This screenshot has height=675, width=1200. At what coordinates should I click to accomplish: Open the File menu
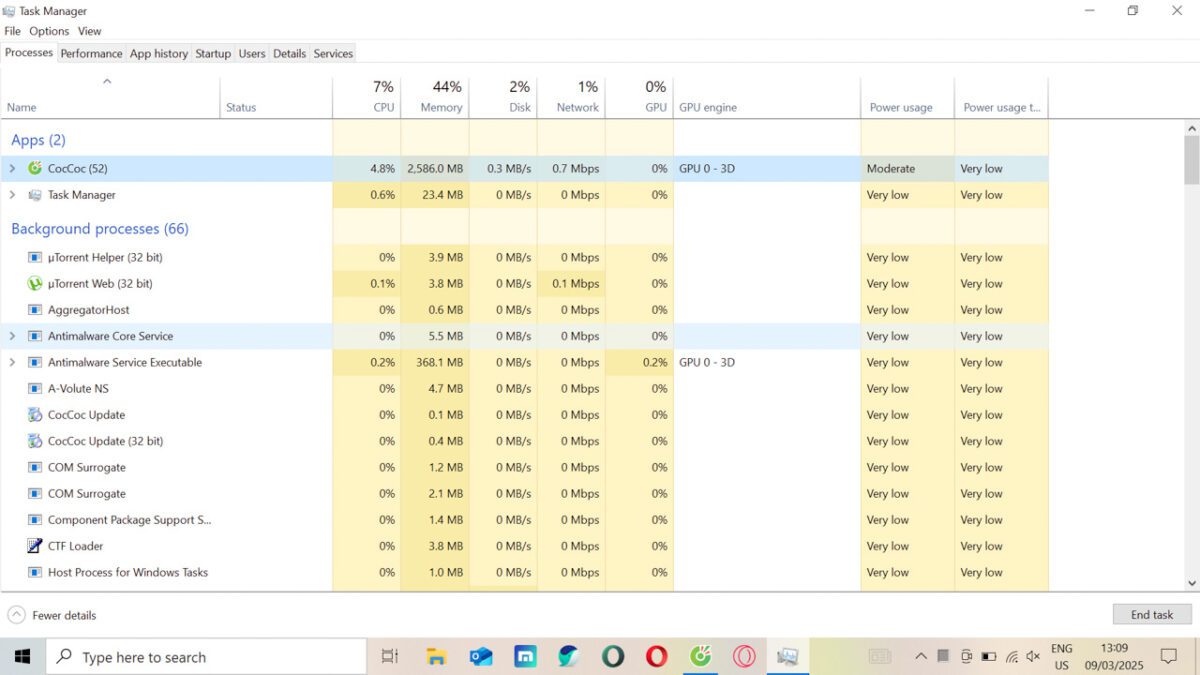[x=12, y=31]
